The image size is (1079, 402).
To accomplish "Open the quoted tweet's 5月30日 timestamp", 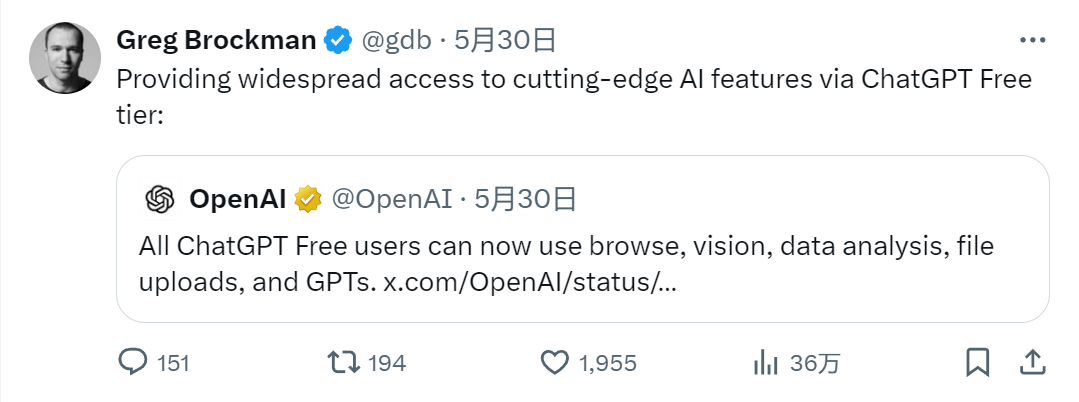I will coord(526,200).
